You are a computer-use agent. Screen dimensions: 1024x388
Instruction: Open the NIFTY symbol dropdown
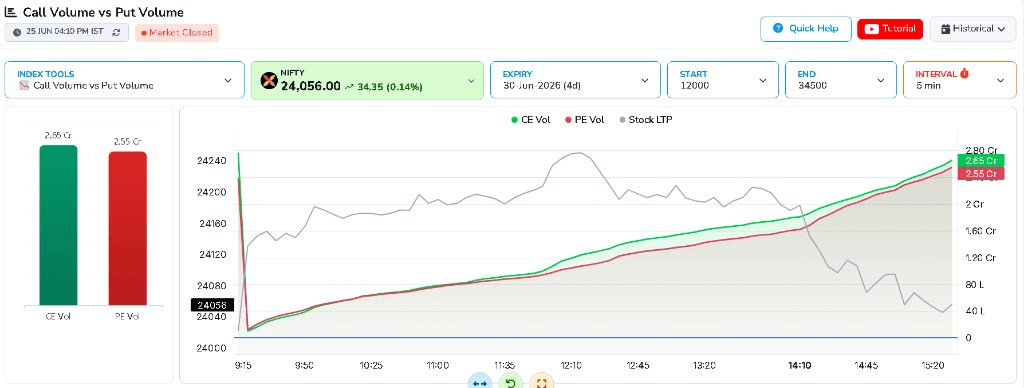pyautogui.click(x=367, y=80)
